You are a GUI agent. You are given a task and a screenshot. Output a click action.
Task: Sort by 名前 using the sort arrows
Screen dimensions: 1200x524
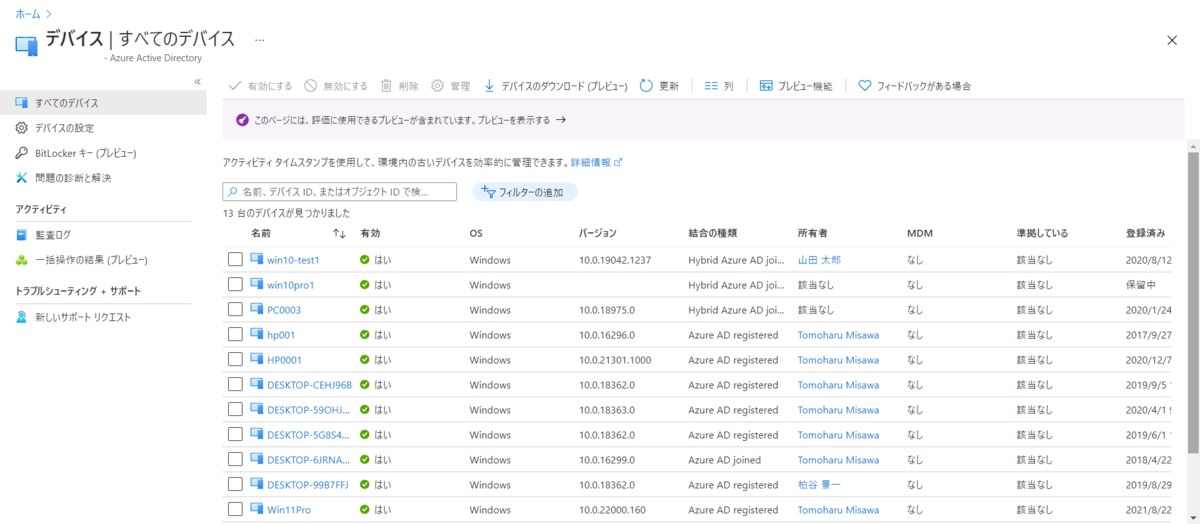click(339, 233)
